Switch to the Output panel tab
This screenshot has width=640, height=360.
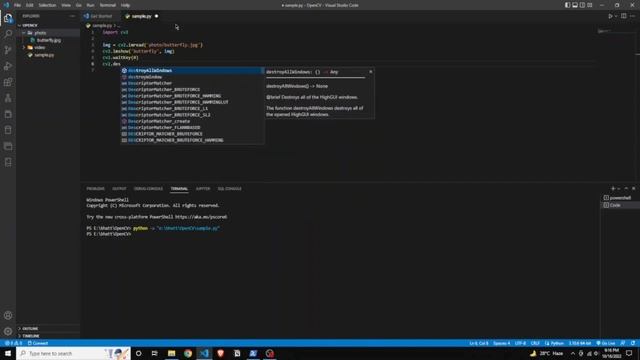coord(119,189)
